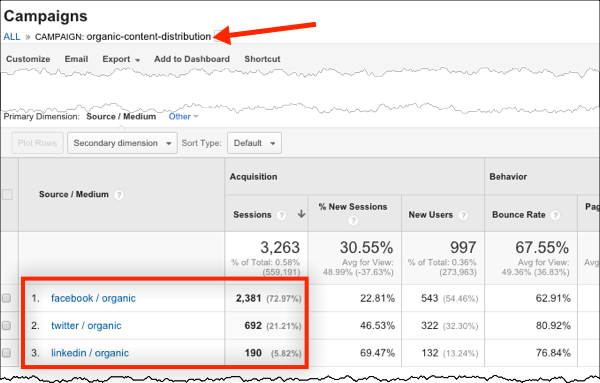This screenshot has width=600, height=383.
Task: Click average new sessions 30.55%
Action: (x=367, y=248)
